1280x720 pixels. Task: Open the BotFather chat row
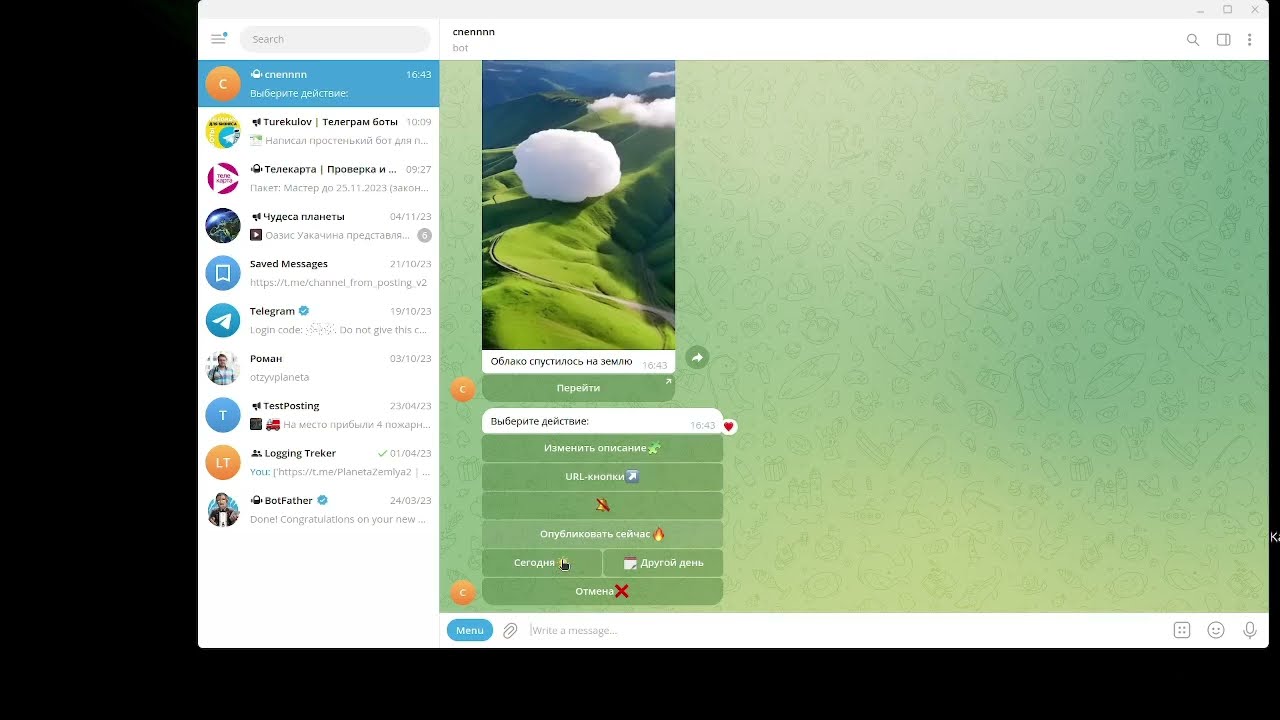(x=318, y=510)
